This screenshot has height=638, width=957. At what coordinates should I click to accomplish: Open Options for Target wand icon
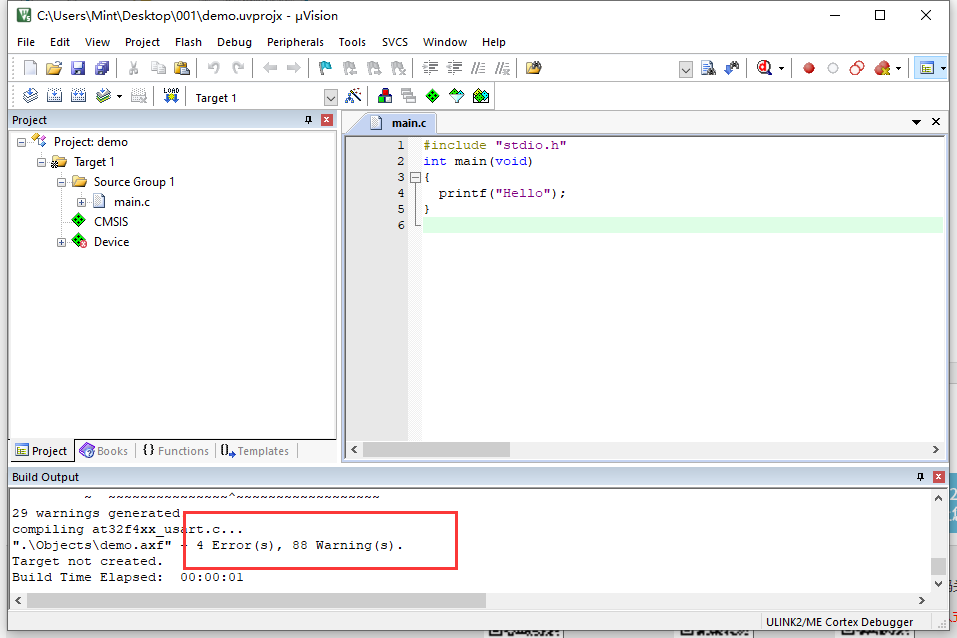click(x=353, y=96)
